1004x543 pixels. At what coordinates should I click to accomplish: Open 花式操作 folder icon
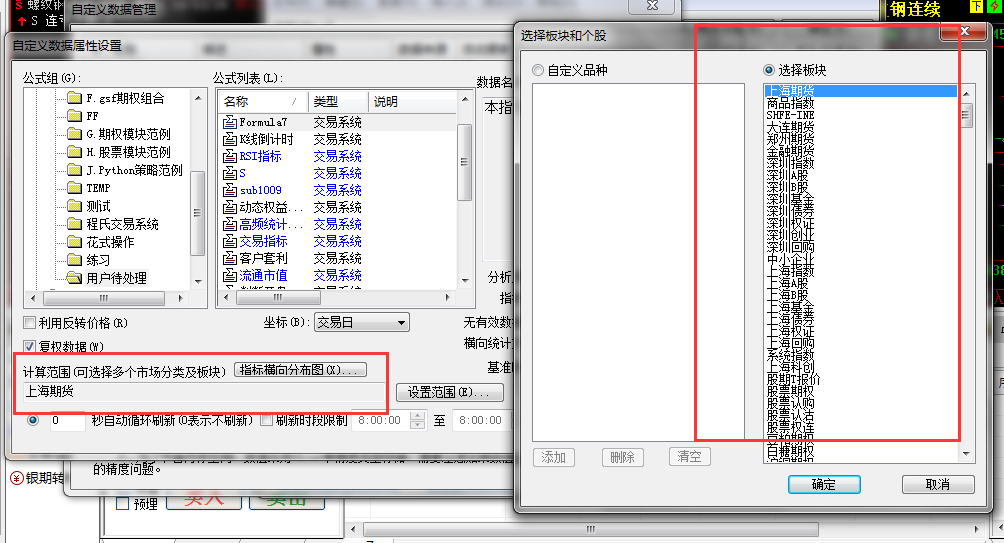(74, 242)
